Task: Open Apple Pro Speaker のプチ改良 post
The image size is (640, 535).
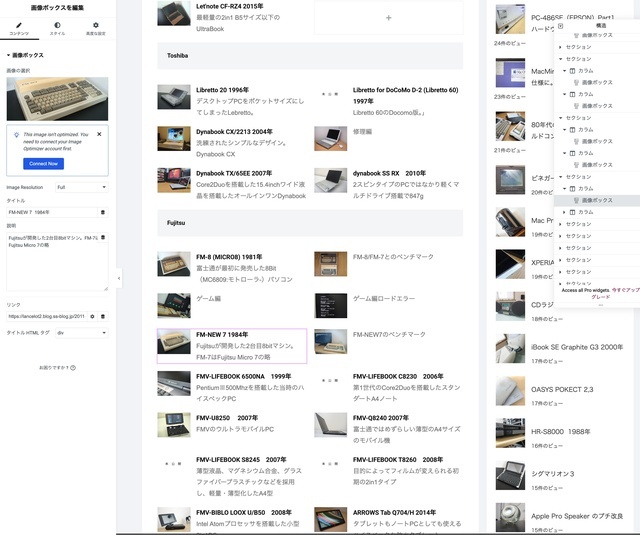Action: point(577,516)
